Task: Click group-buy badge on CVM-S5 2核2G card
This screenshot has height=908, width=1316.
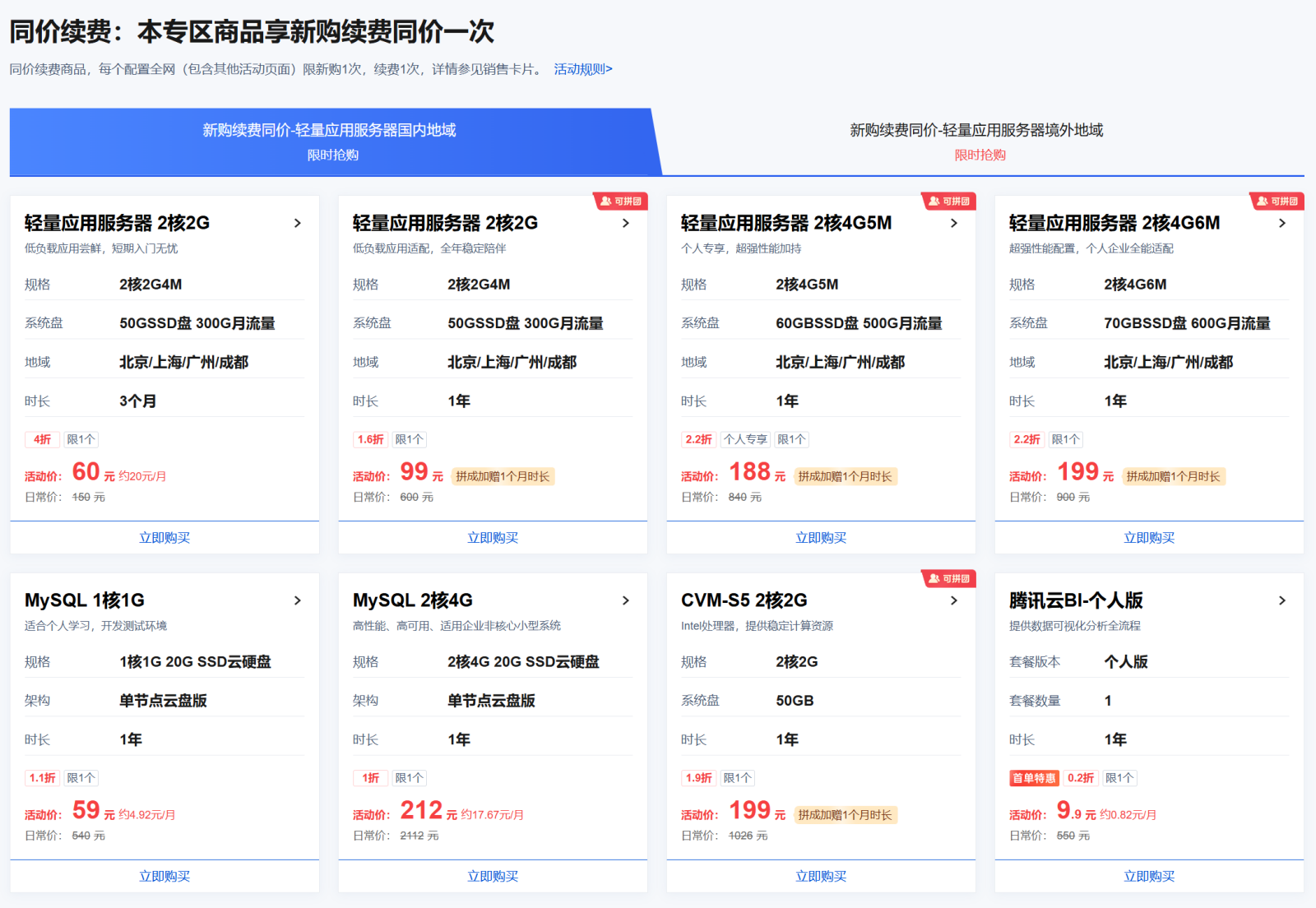Action: (948, 579)
